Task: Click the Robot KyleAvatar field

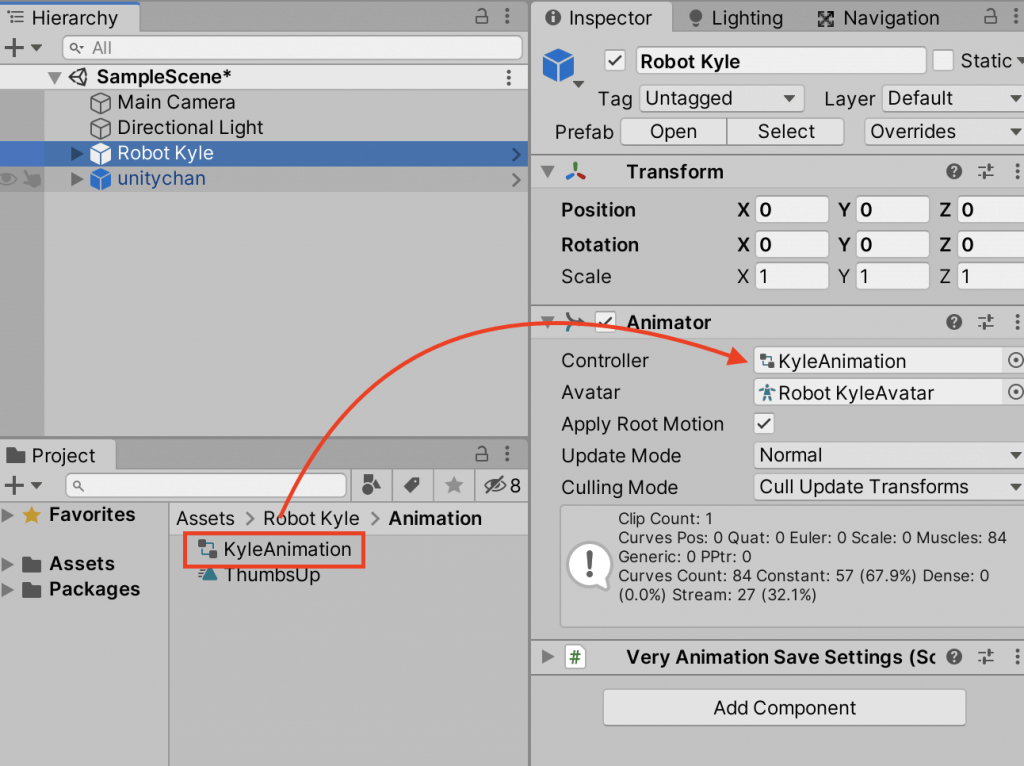Action: point(878,392)
